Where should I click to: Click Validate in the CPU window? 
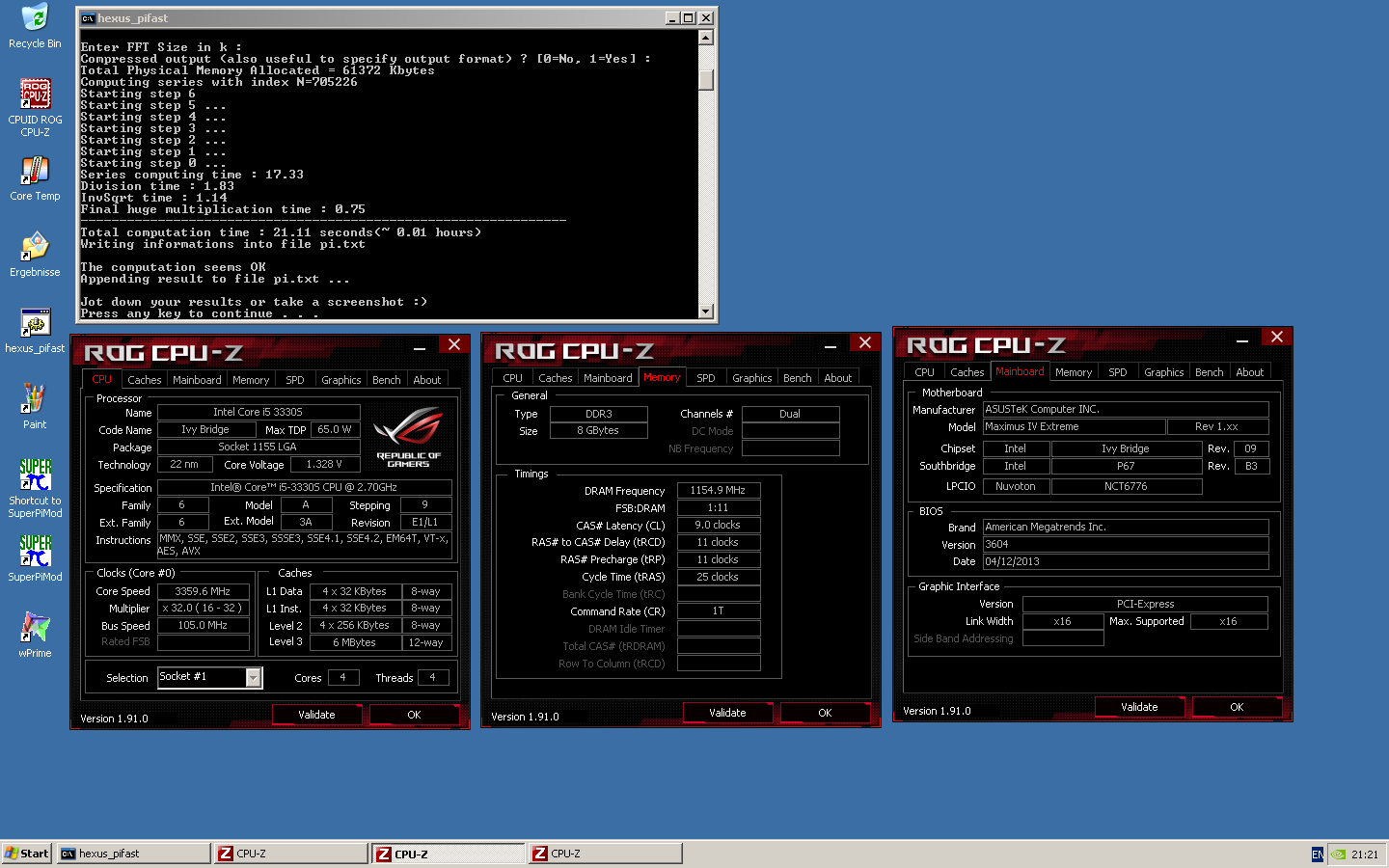(x=316, y=715)
